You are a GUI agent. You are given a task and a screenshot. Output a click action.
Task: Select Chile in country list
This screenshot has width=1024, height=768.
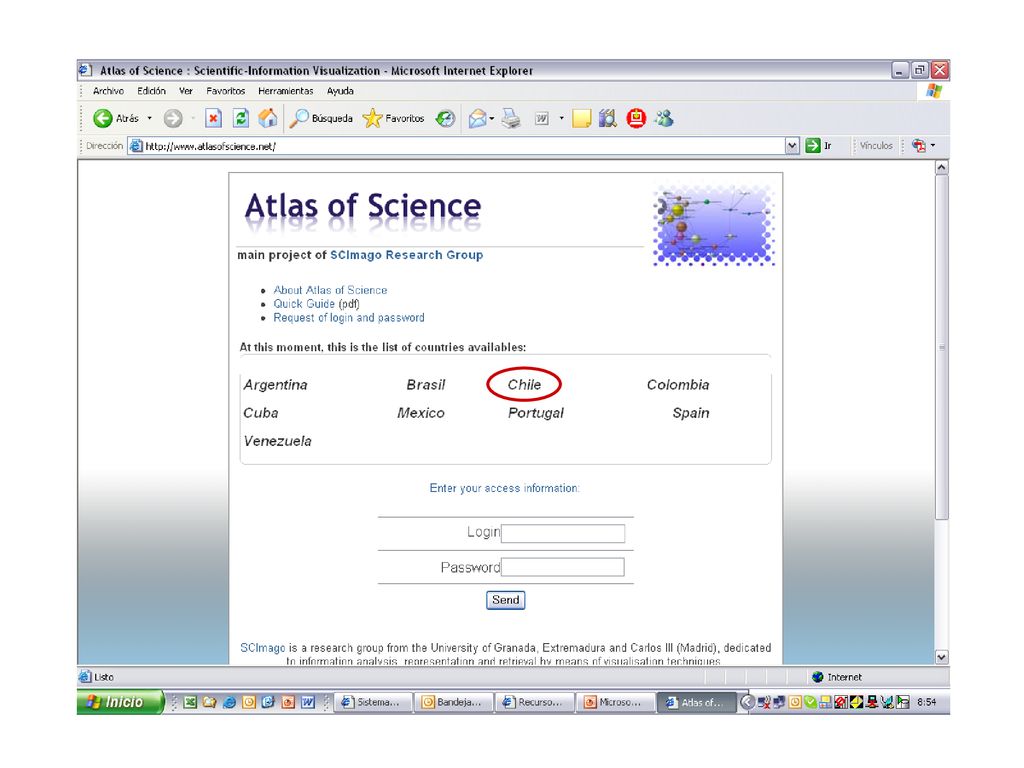coord(524,385)
